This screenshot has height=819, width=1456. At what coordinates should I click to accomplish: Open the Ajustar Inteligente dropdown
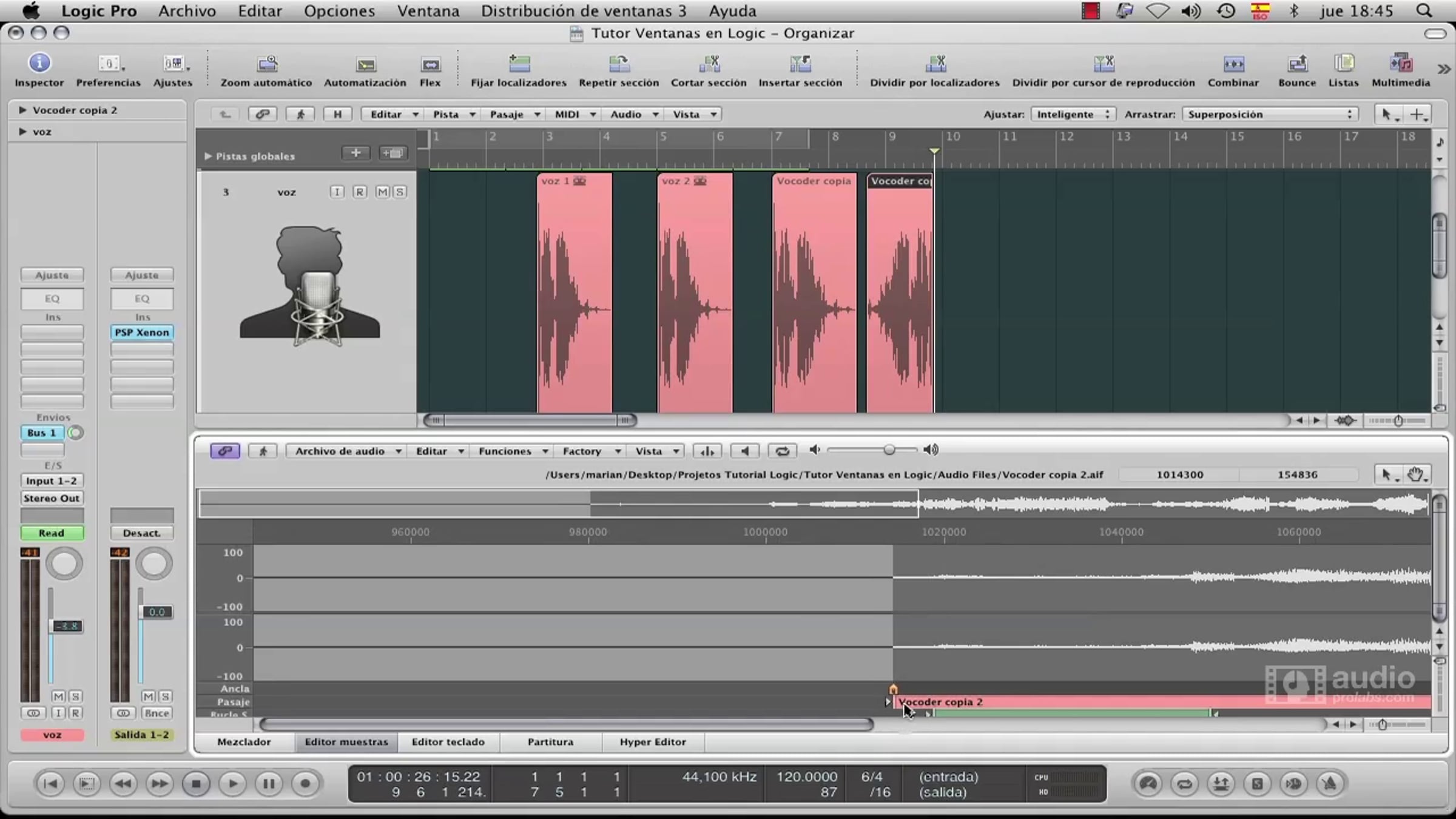[1073, 114]
